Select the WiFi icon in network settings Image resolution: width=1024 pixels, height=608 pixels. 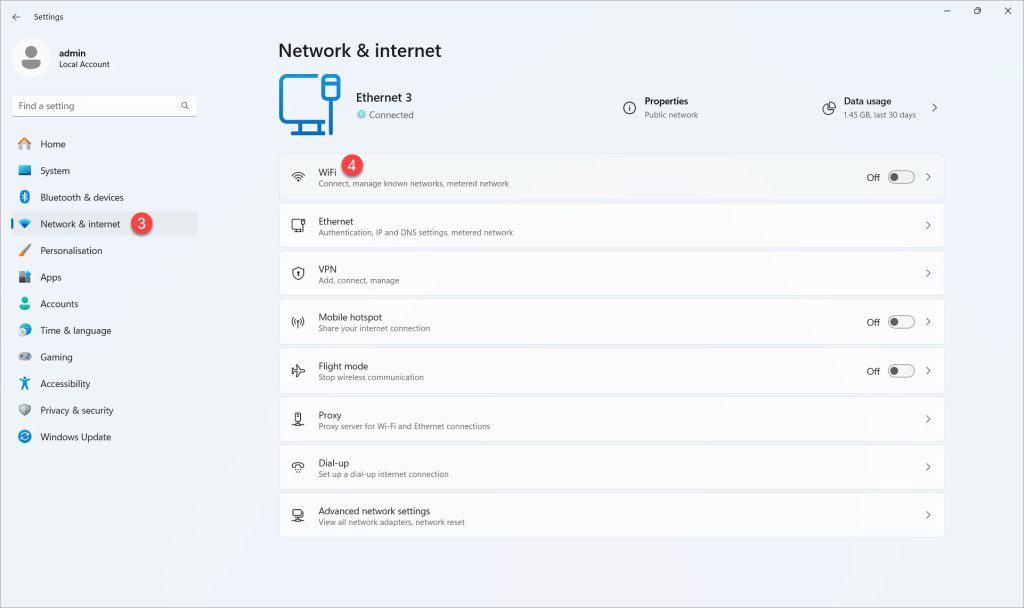tap(297, 176)
